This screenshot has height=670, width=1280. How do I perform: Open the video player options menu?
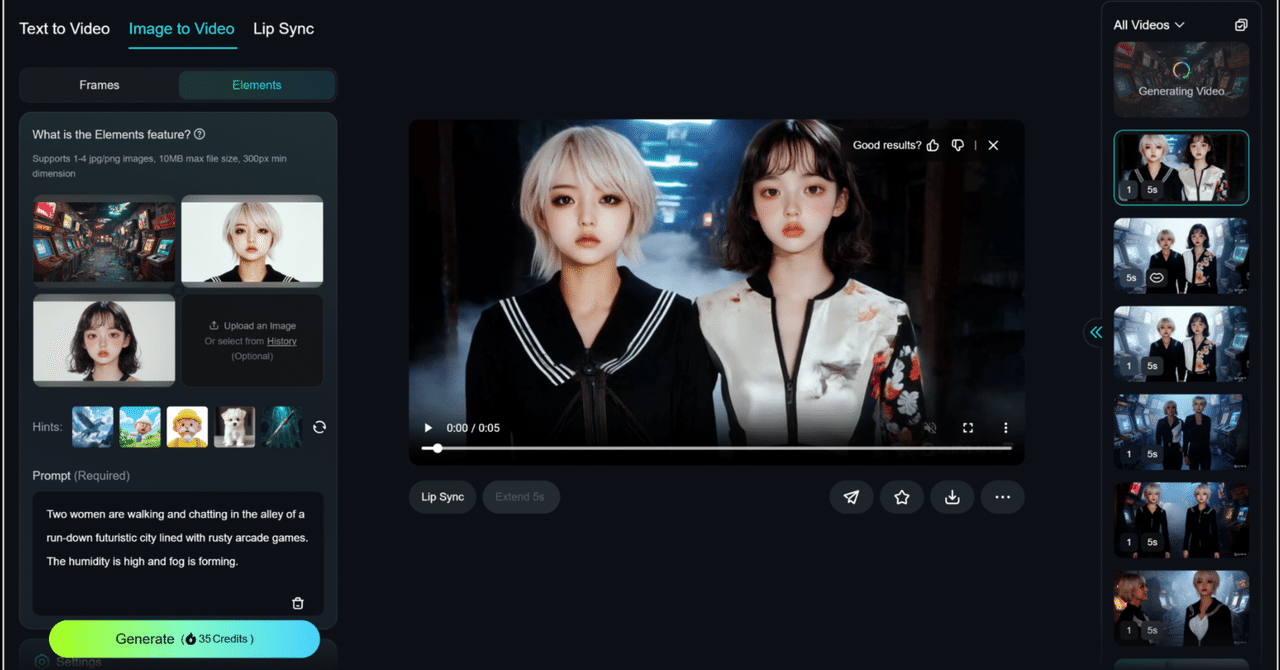click(1005, 427)
